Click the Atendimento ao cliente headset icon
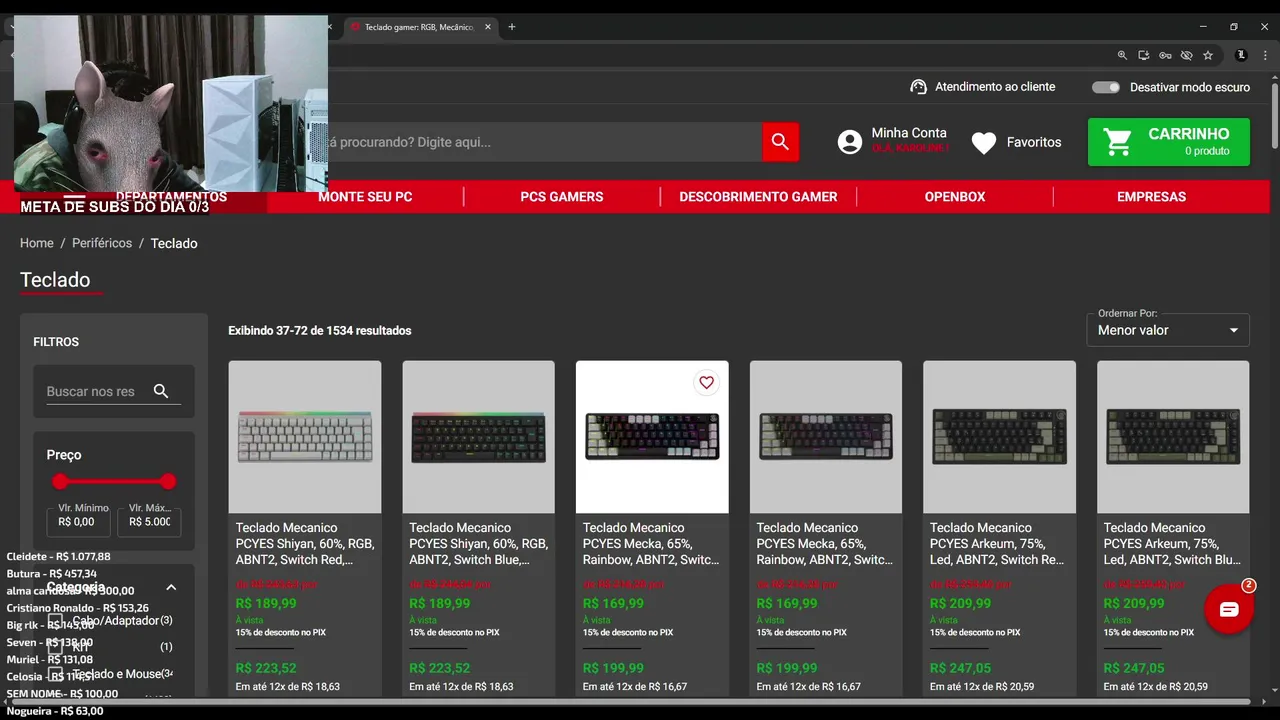Screen dimensions: 1280x720 pos(918,87)
